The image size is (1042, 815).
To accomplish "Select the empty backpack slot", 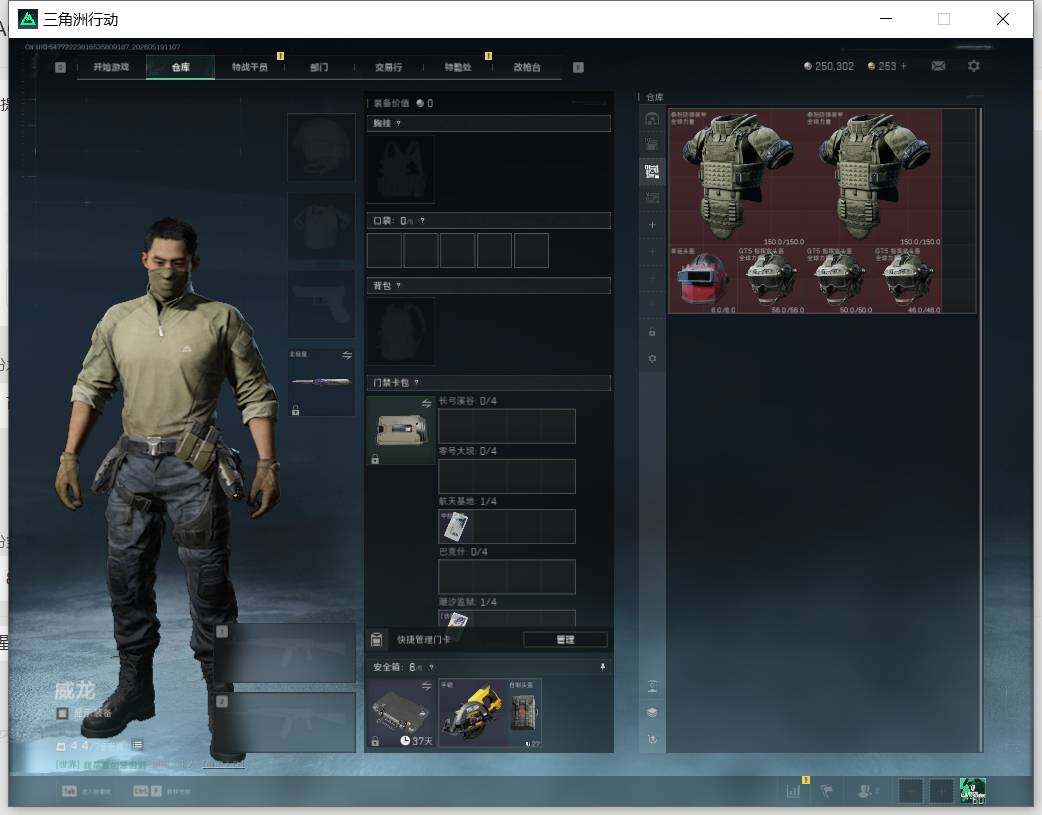I will pyautogui.click(x=401, y=331).
